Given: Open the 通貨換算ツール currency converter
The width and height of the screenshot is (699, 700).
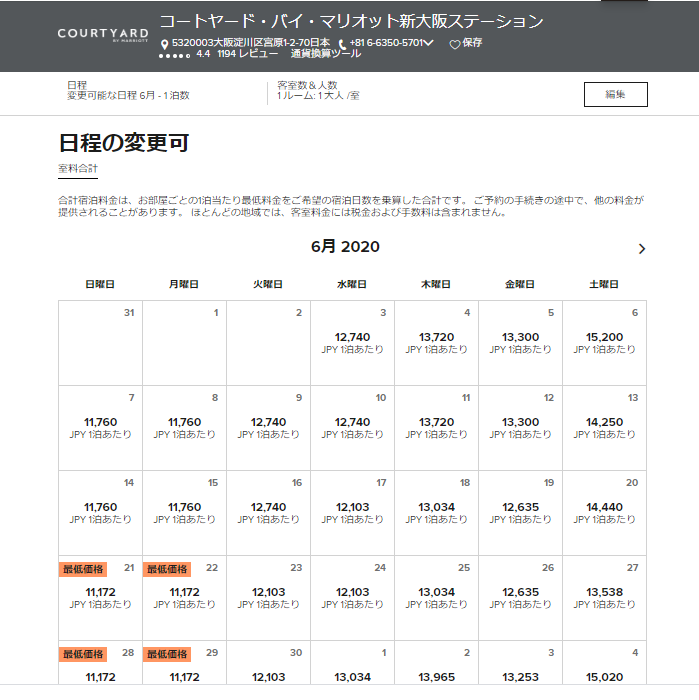Looking at the screenshot, I should [326, 54].
